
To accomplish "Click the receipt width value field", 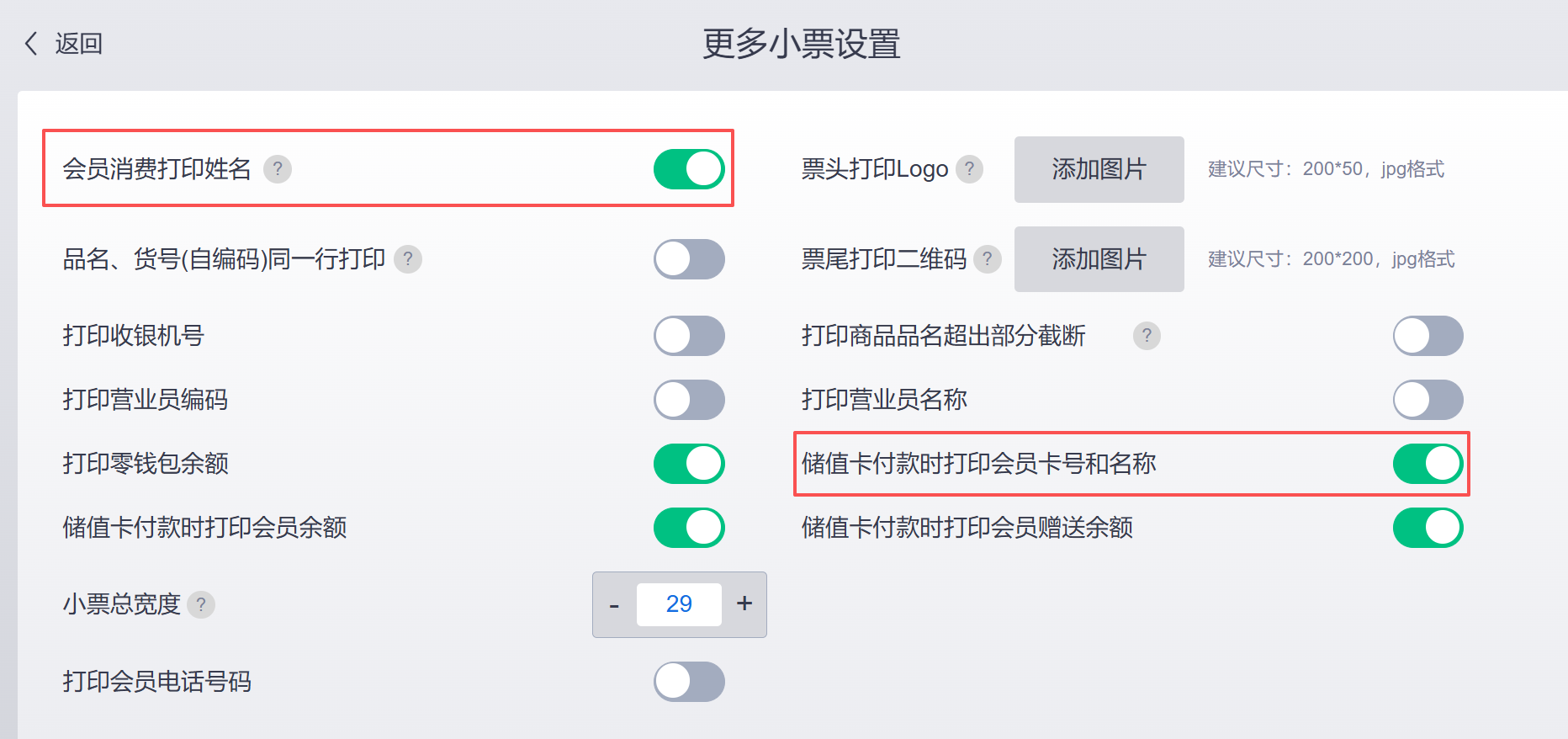I will tap(679, 604).
